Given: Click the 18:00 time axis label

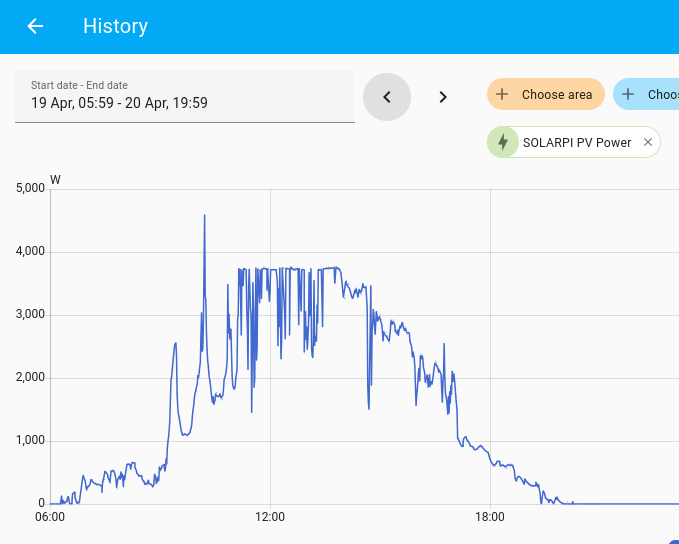Looking at the screenshot, I should 490,517.
